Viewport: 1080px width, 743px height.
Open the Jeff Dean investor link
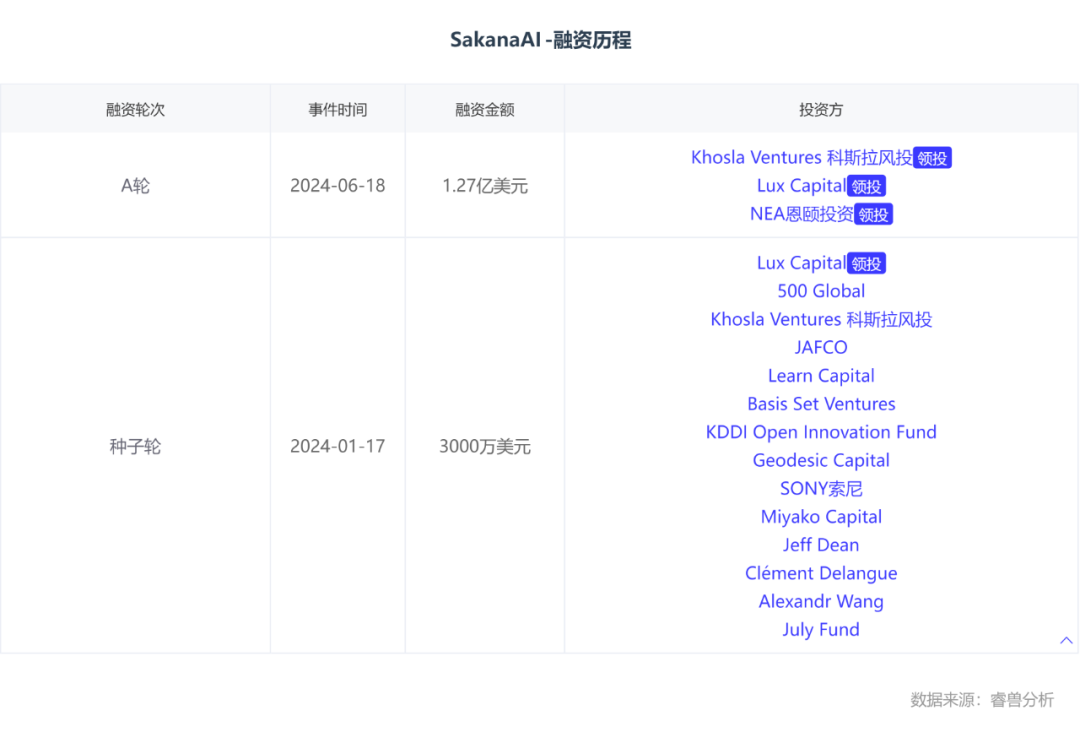[821, 545]
